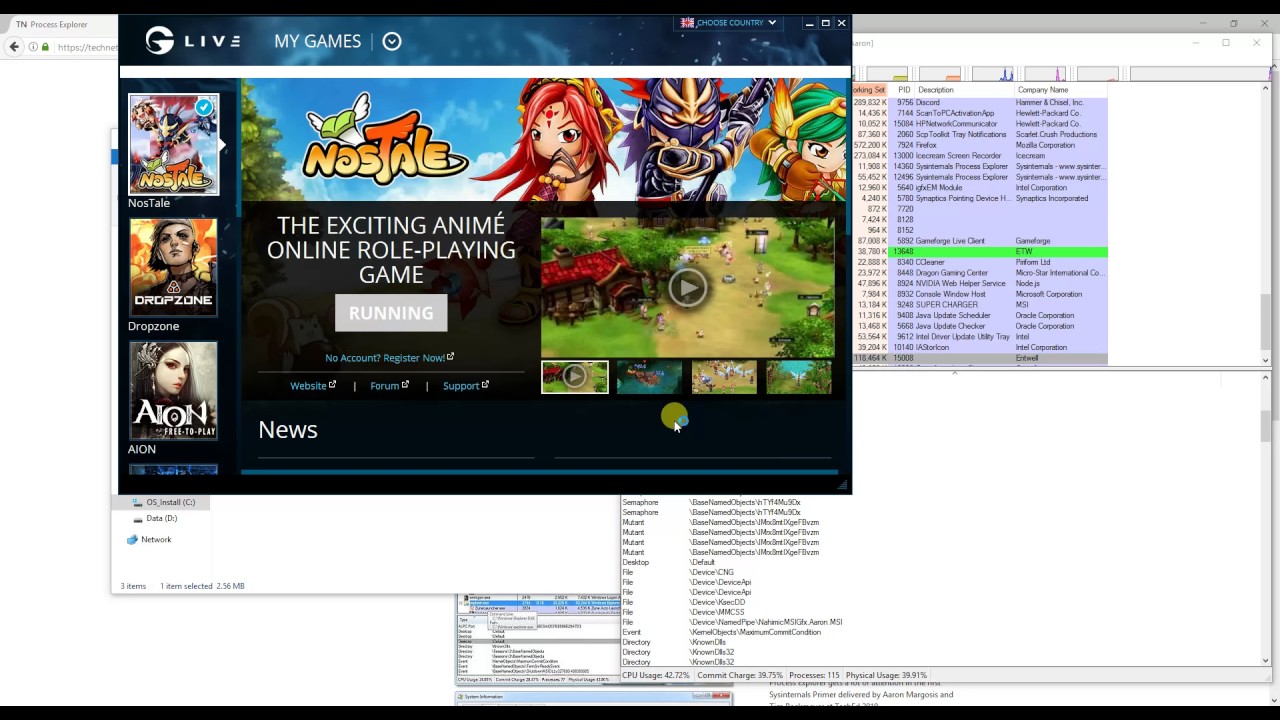The height and width of the screenshot is (720, 1280).
Task: Select the MaximumCommitCondition event handle row
Action: pos(940,632)
